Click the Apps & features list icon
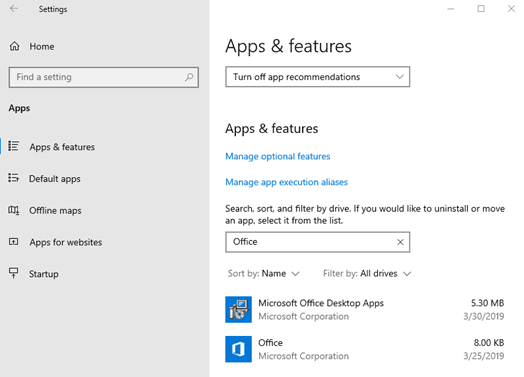 14,146
